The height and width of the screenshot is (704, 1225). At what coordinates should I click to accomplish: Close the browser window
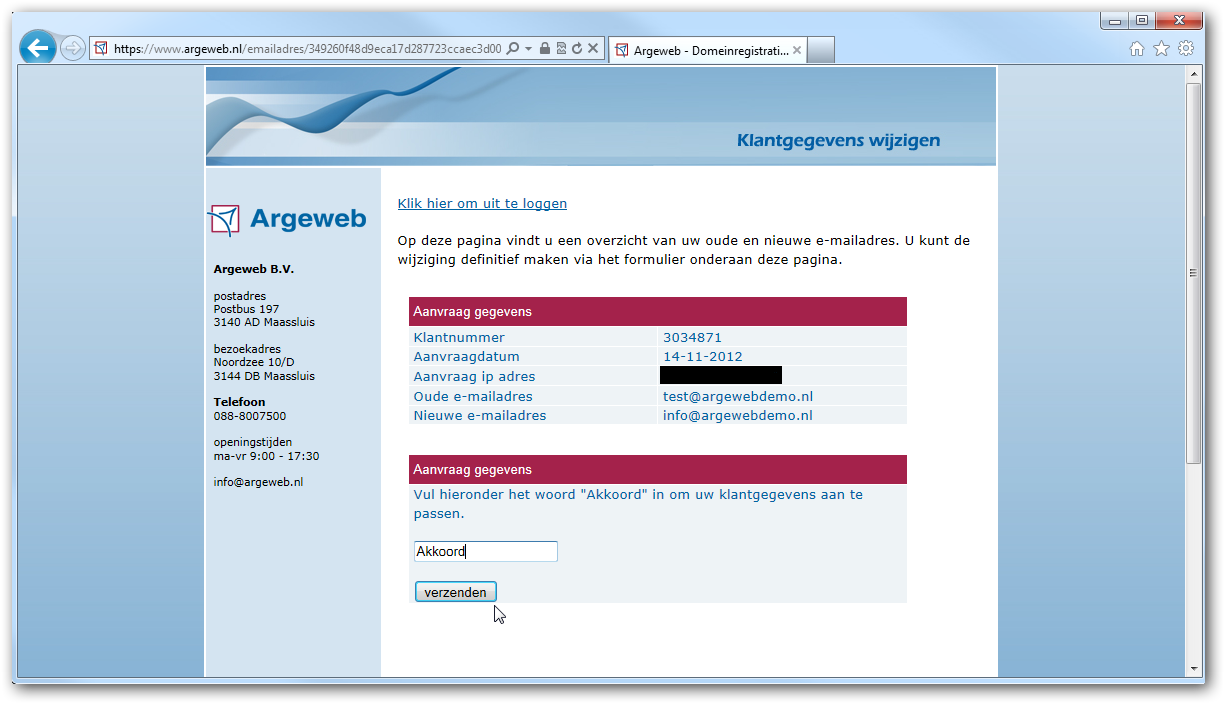1178,20
